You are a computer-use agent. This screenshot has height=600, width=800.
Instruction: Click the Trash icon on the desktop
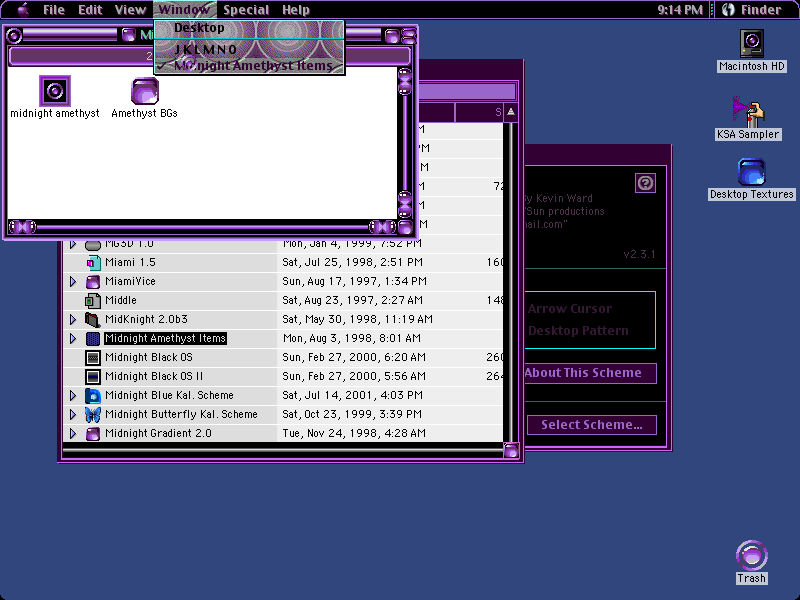[752, 555]
